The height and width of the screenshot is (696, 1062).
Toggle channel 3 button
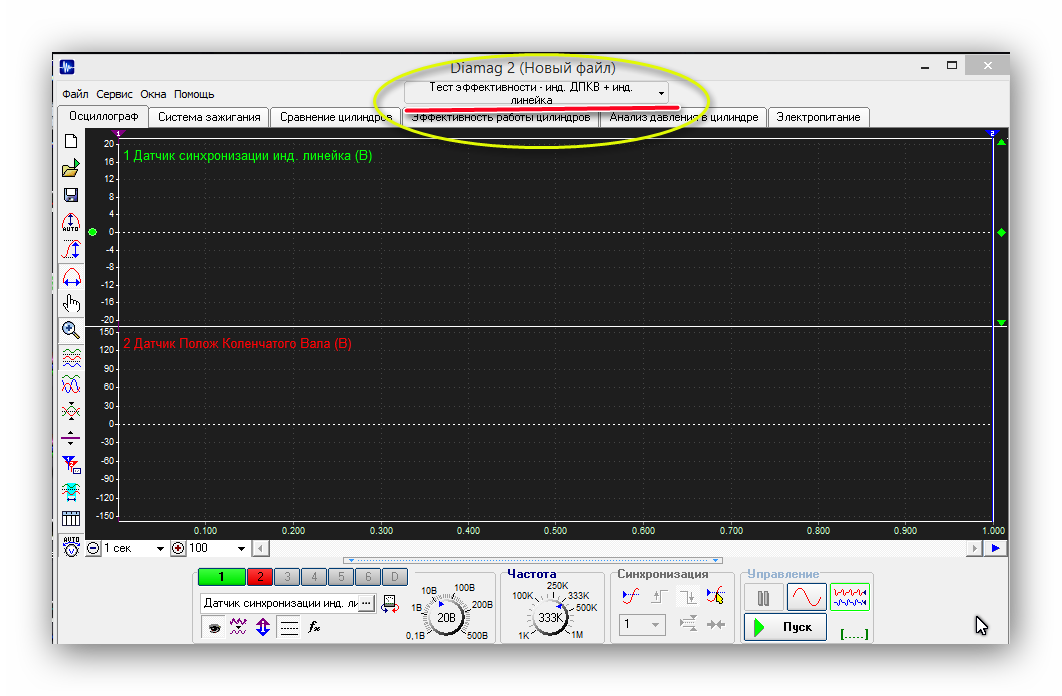287,577
